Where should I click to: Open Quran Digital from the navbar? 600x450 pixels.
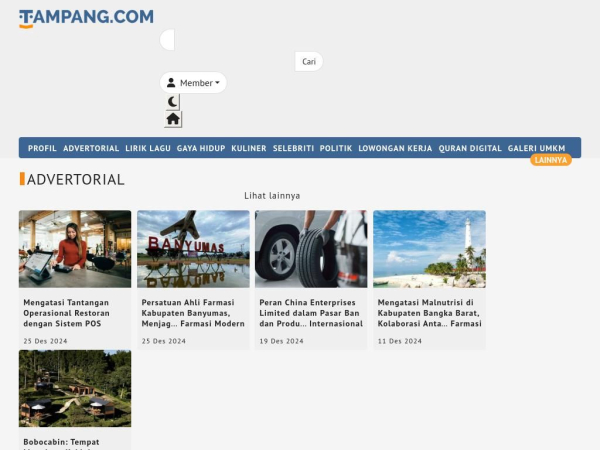[470, 148]
